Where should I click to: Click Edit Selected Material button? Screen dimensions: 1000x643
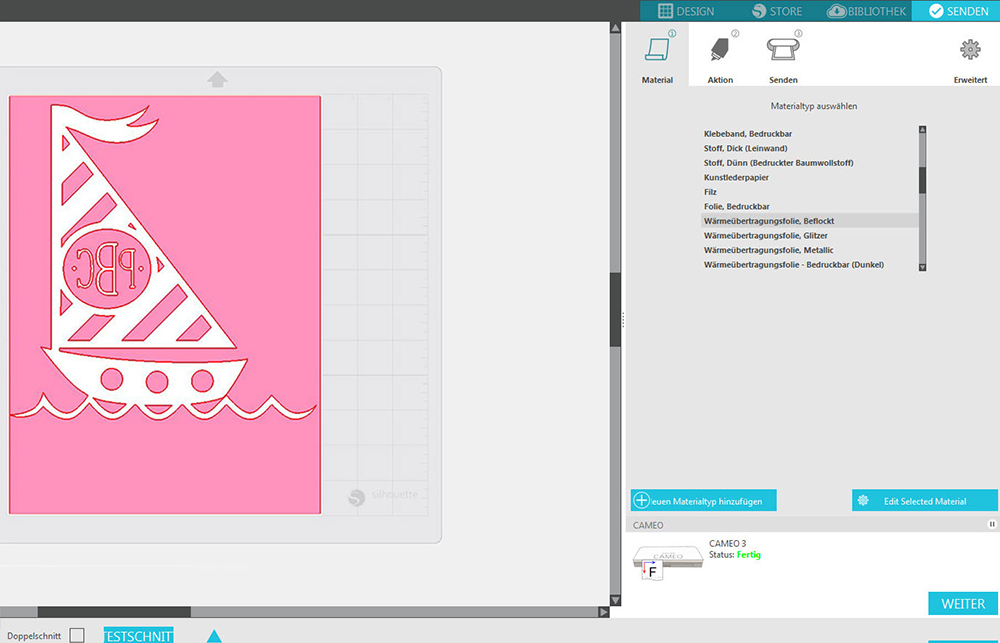click(x=924, y=501)
